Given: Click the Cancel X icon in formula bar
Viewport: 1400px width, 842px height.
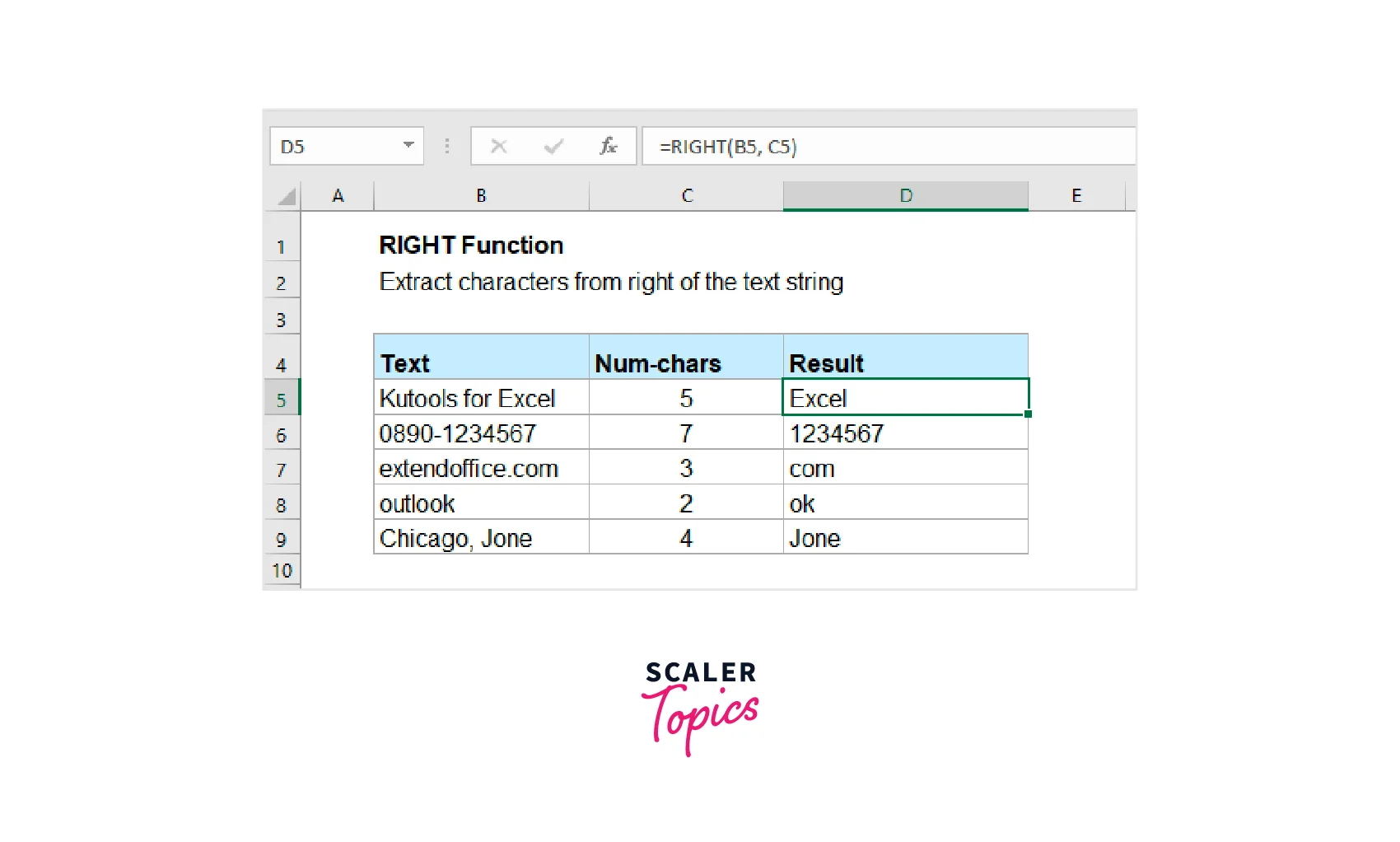Looking at the screenshot, I should pos(499,147).
